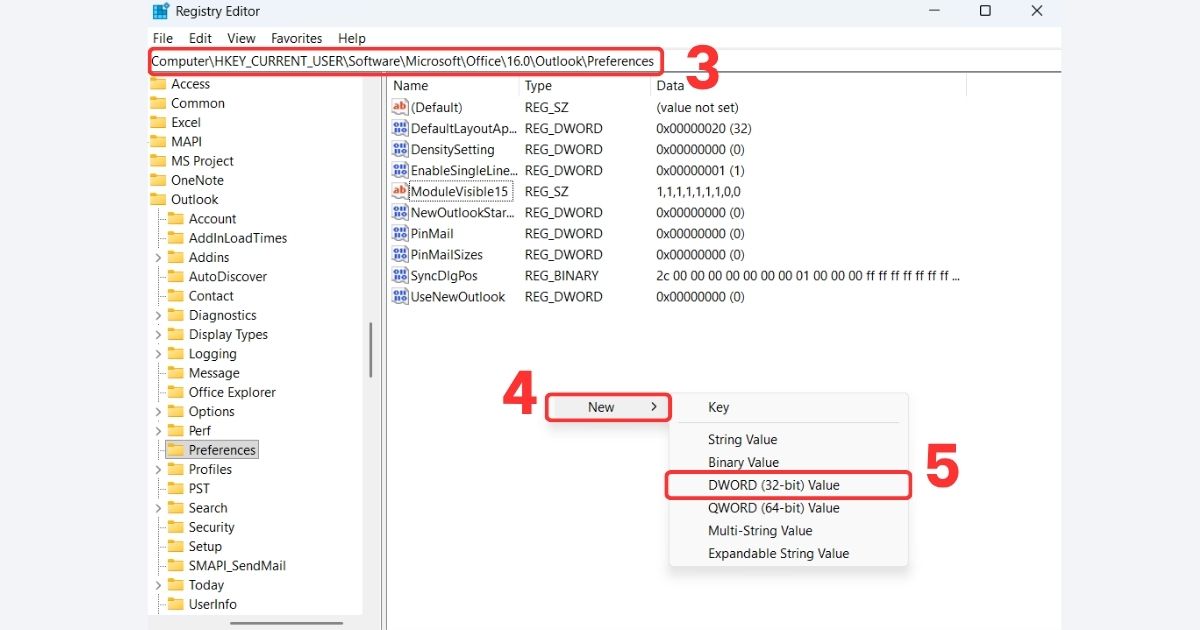The height and width of the screenshot is (630, 1200).
Task: Expand the Profiles tree node
Action: point(158,469)
